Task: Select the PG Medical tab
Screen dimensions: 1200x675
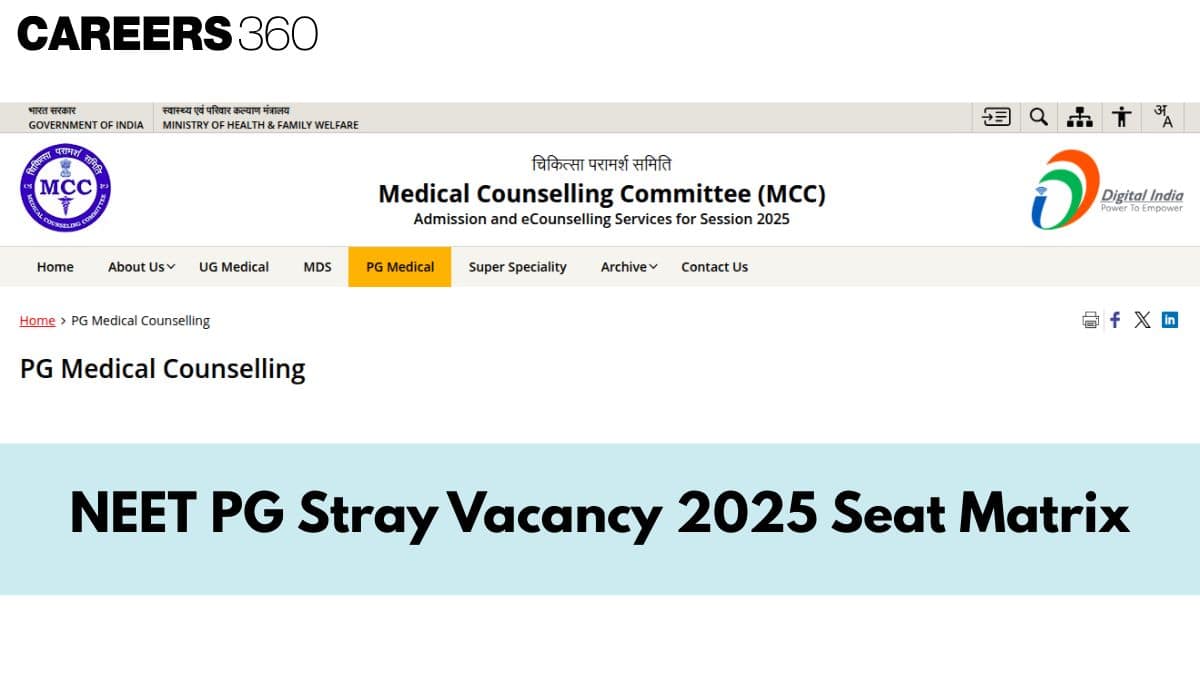Action: tap(400, 267)
